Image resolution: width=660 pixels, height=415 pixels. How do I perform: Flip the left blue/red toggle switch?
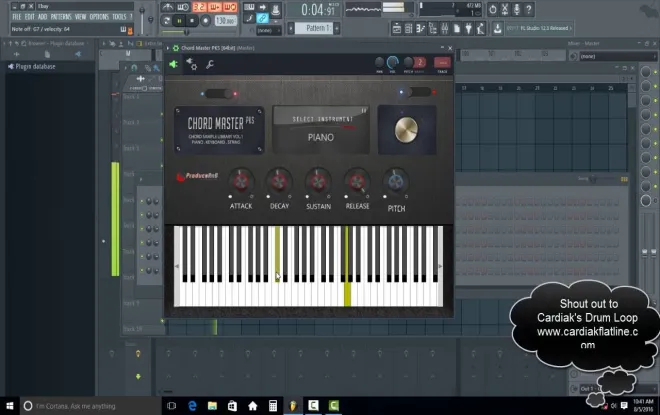tap(218, 93)
